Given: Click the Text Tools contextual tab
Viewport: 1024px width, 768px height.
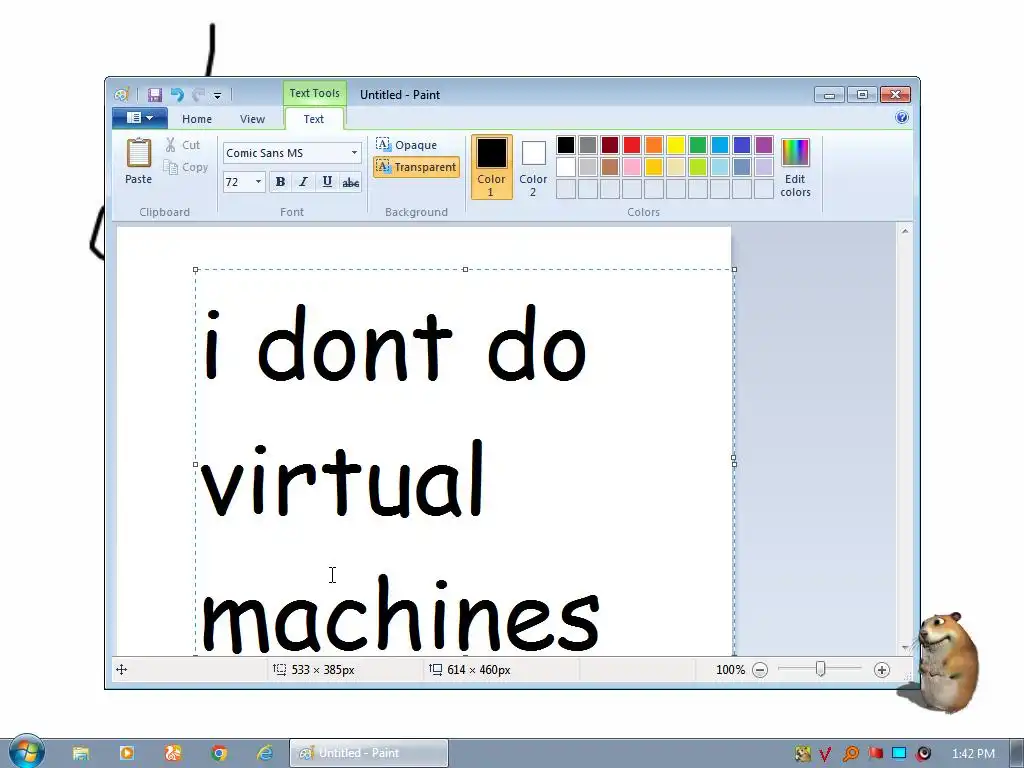Looking at the screenshot, I should click(x=314, y=93).
